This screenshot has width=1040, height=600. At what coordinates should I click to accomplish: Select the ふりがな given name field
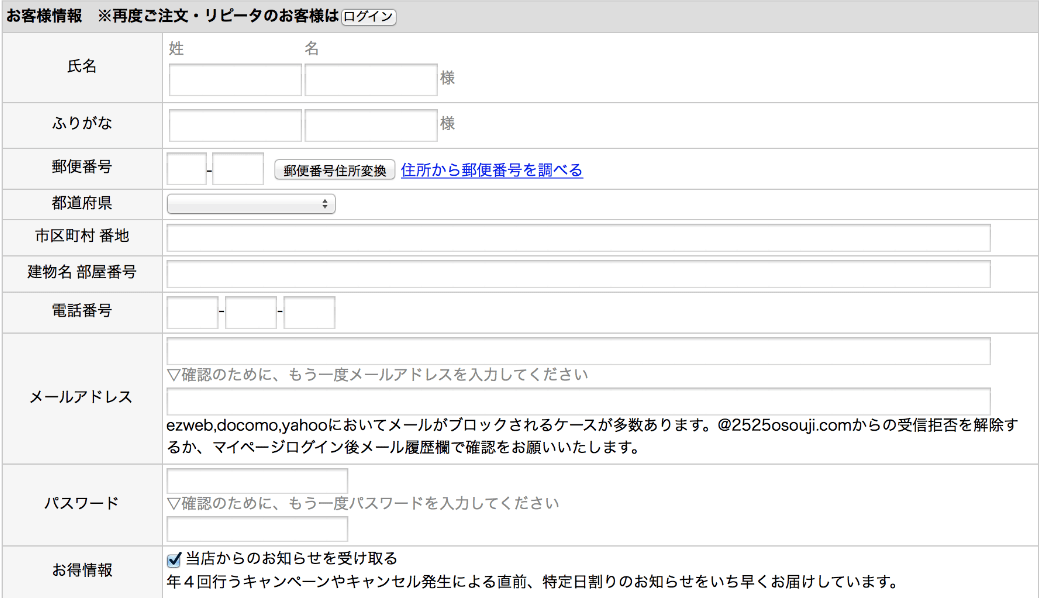coord(370,124)
